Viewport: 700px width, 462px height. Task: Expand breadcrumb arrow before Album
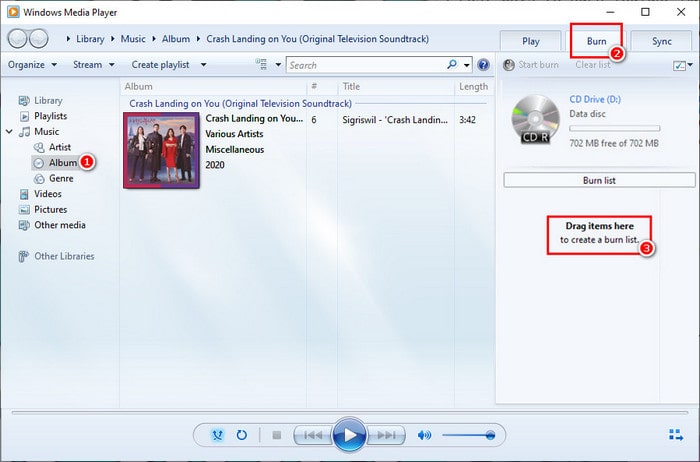coord(154,39)
